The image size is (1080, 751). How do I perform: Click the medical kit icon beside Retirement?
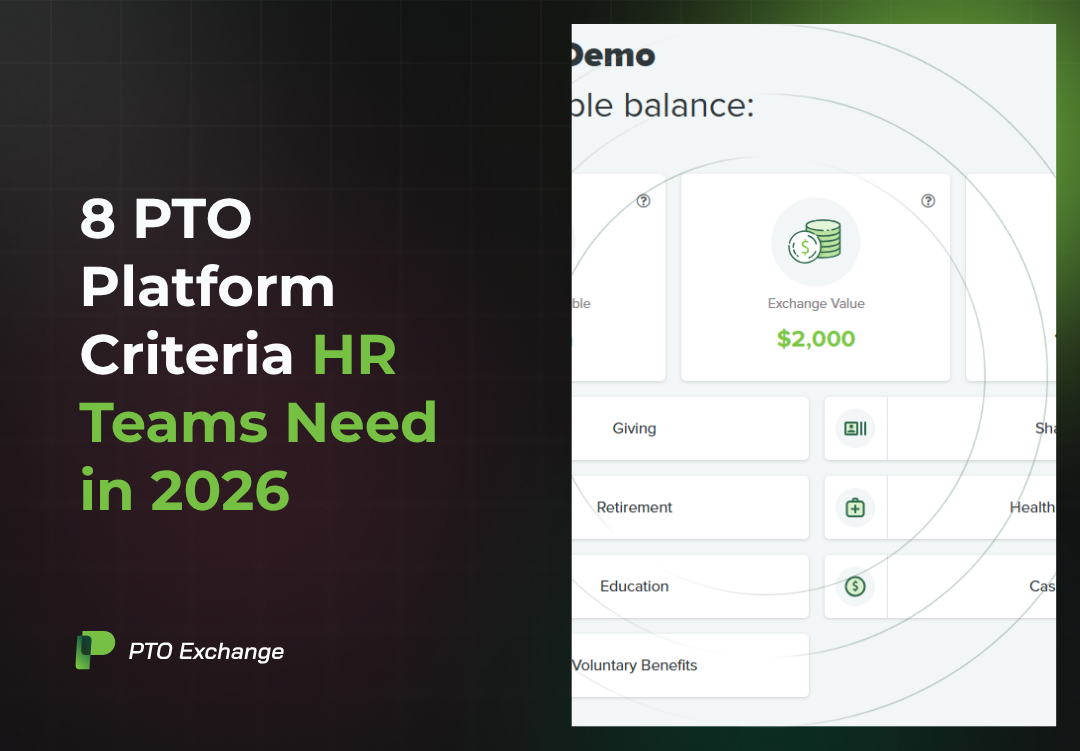[855, 508]
